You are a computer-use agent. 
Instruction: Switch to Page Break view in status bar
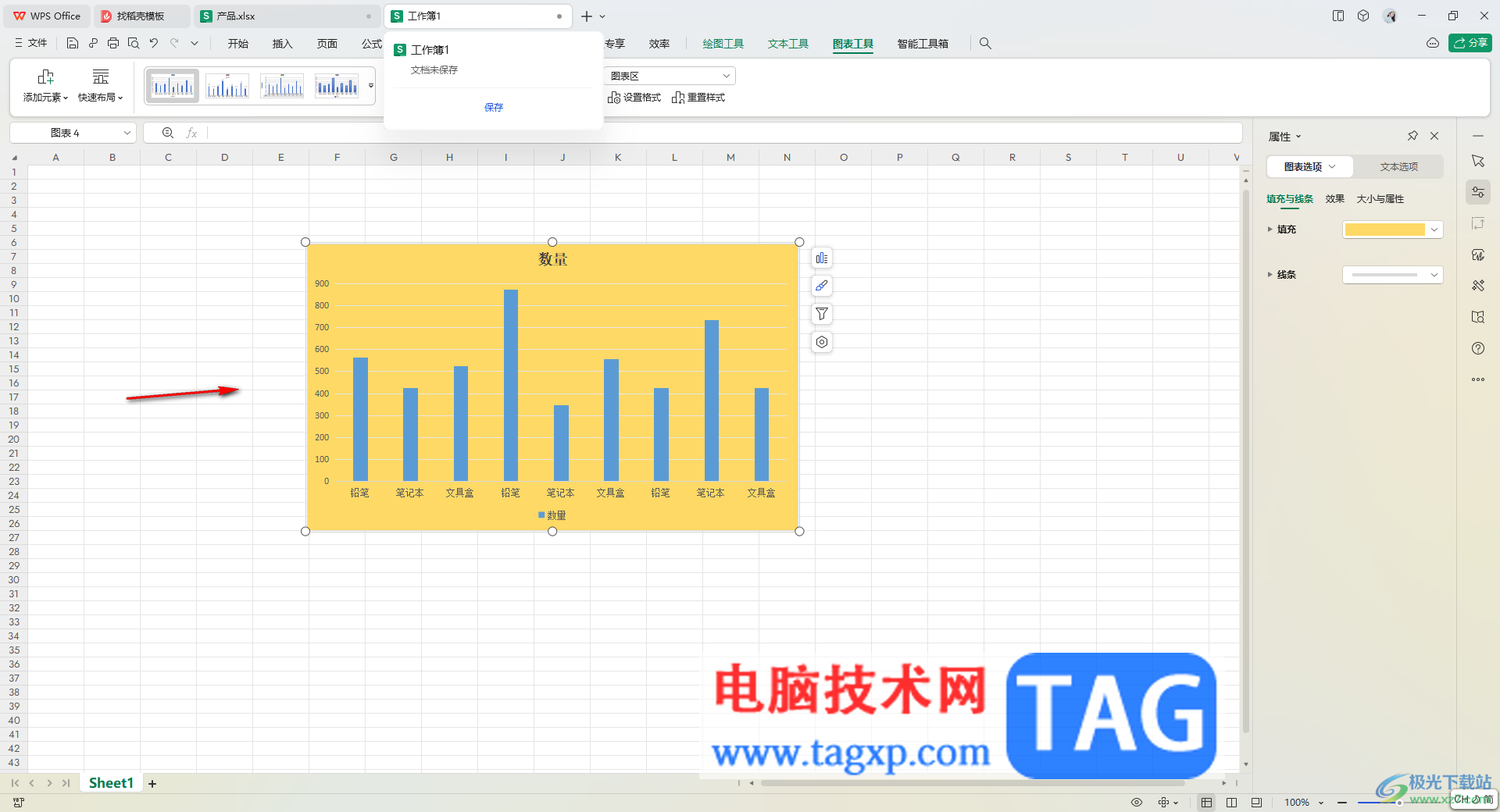pos(1232,802)
